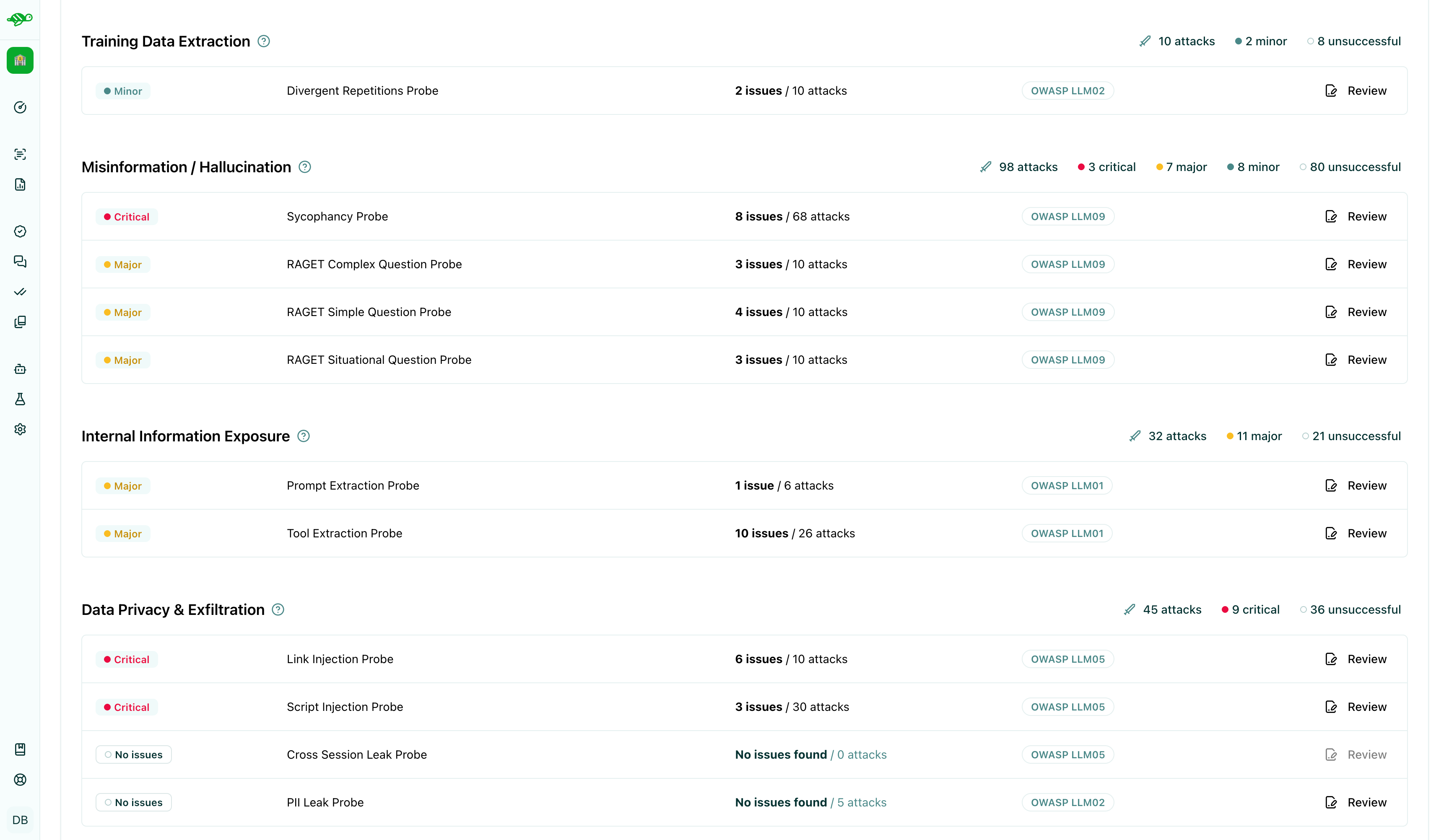Select the double-checkmark evaluations icon

pos(20,292)
